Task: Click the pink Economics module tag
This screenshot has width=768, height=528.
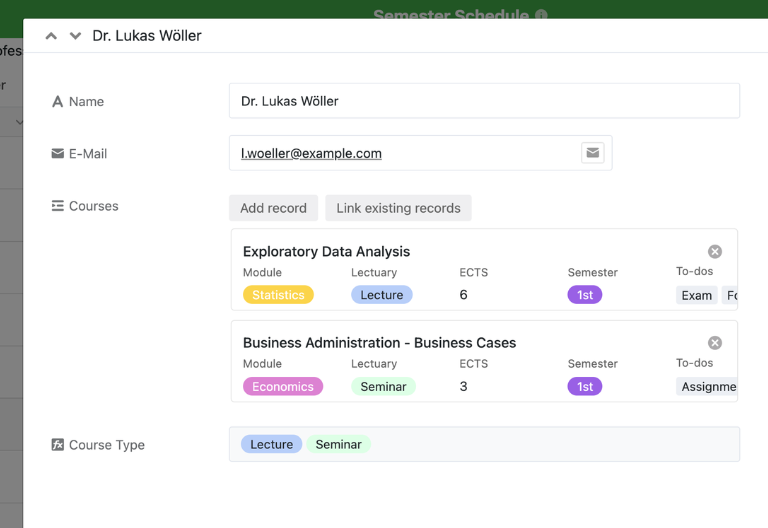Action: [283, 386]
